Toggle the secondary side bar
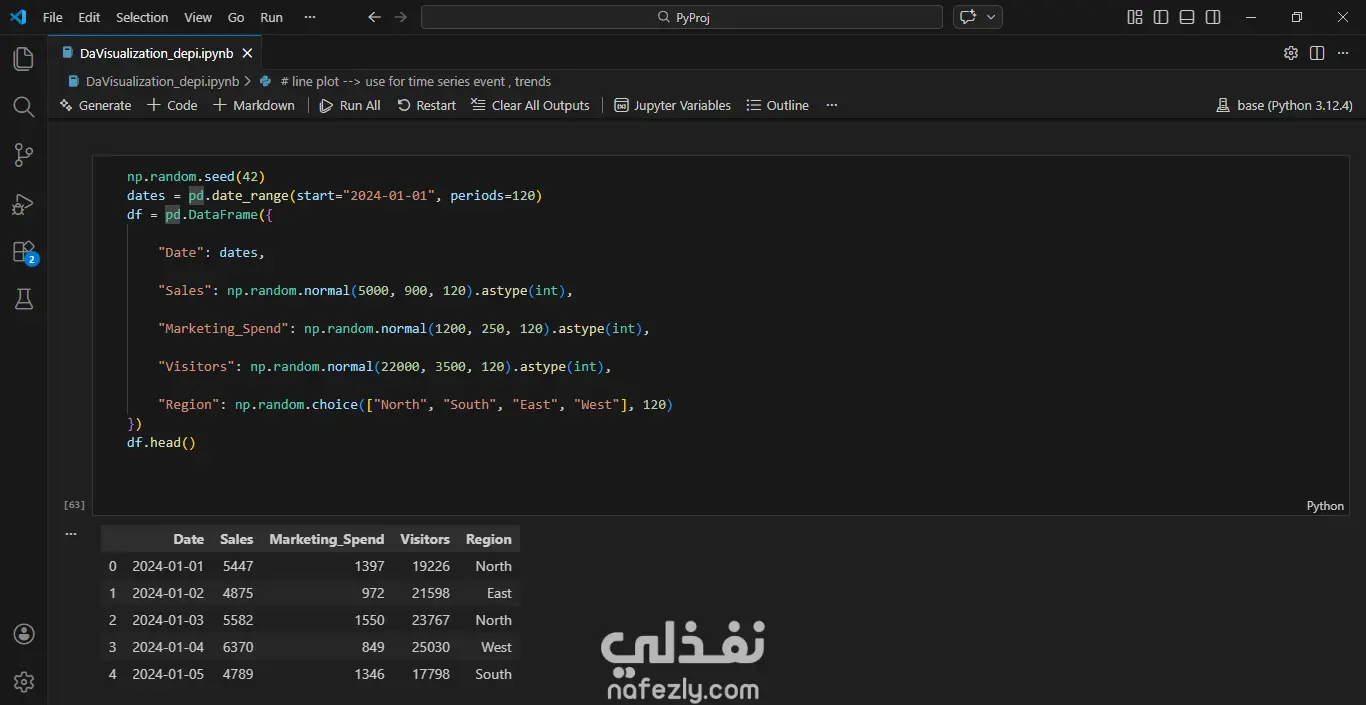The height and width of the screenshot is (705, 1366). 1213,17
